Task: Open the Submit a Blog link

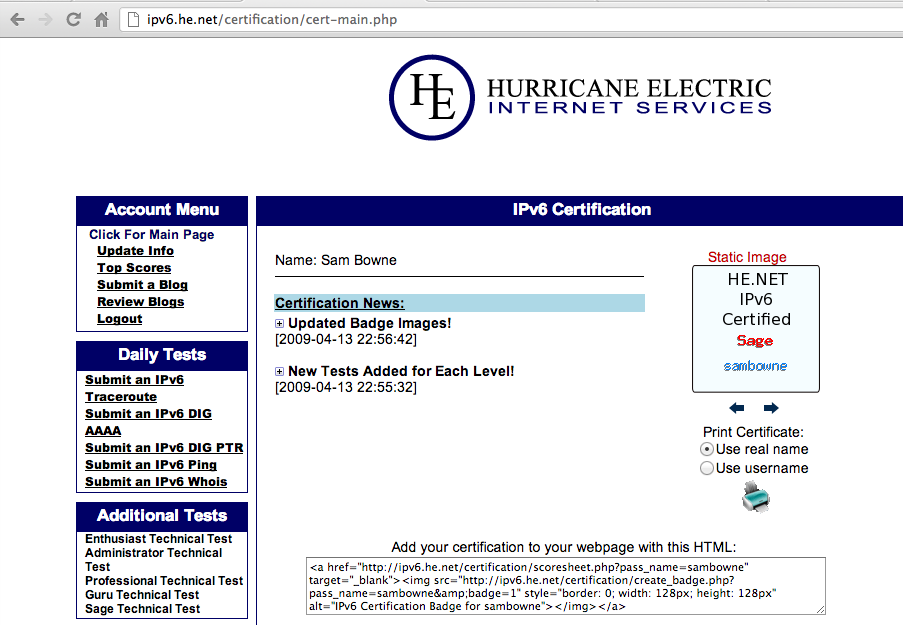Action: pyautogui.click(x=142, y=285)
